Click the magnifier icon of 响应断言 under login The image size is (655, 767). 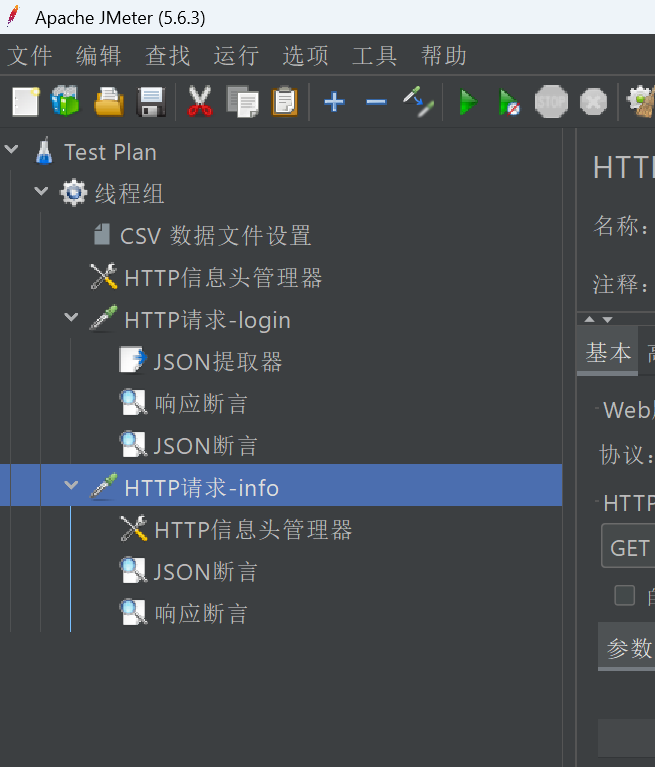(133, 403)
